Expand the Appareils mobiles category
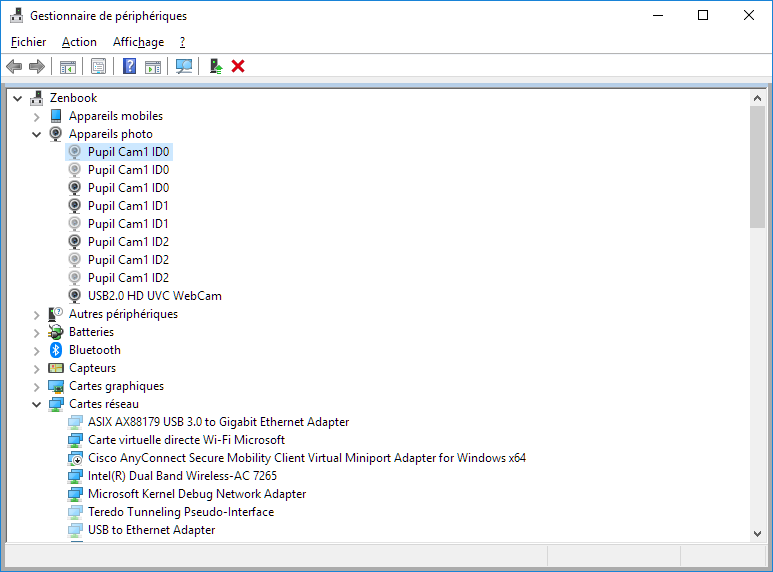This screenshot has width=773, height=572. (36, 117)
